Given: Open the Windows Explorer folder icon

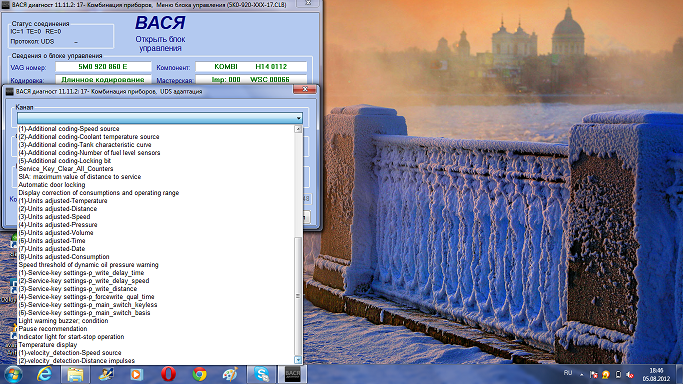Looking at the screenshot, I should pos(75,374).
